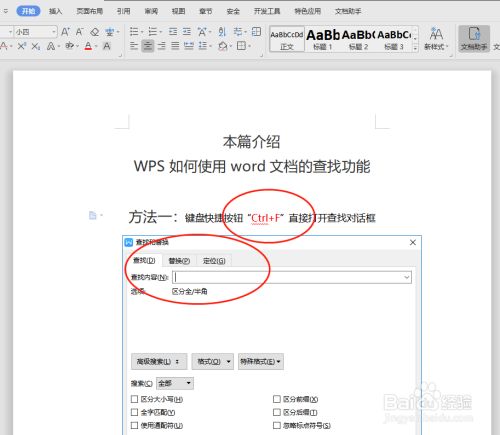Viewport: 500px width, 435px height.
Task: Enable the 区分大小写(H) checkbox
Action: (134, 399)
